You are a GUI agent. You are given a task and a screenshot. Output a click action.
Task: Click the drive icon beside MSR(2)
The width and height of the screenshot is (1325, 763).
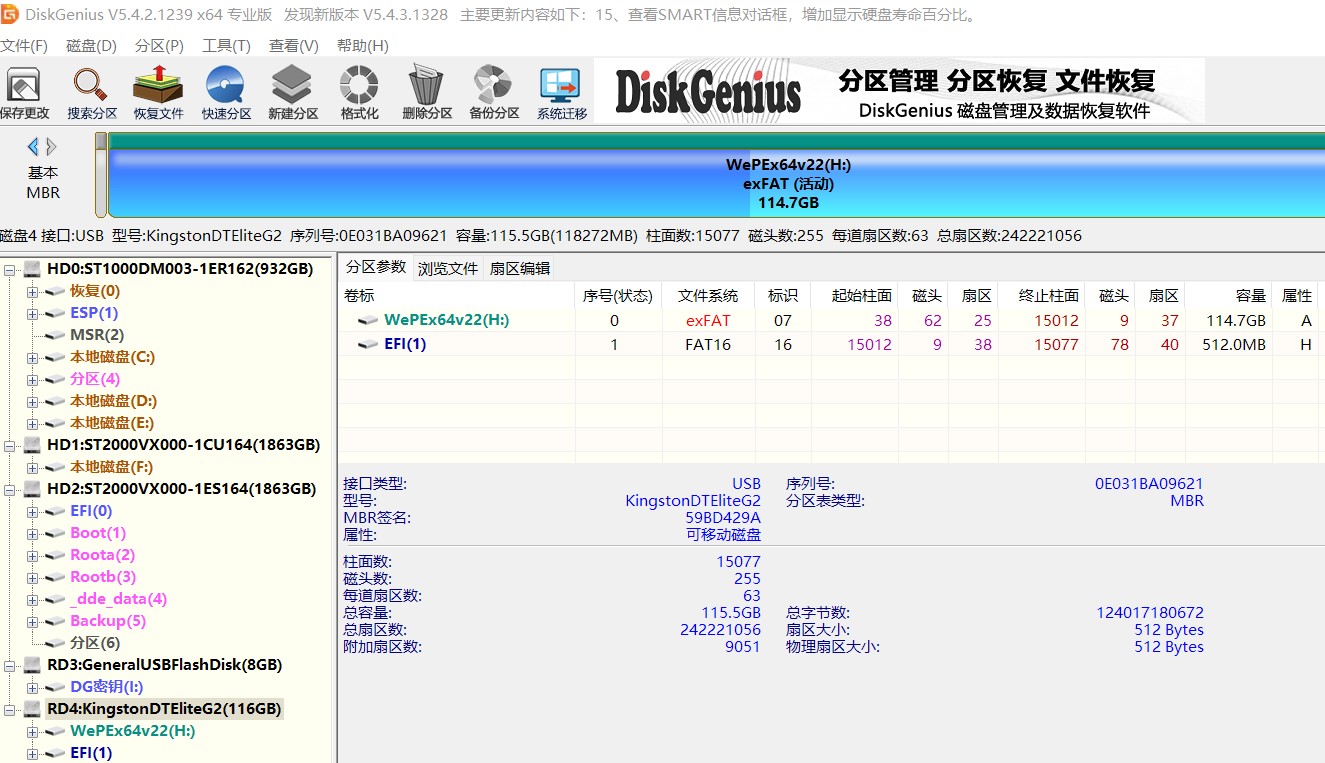[x=55, y=335]
